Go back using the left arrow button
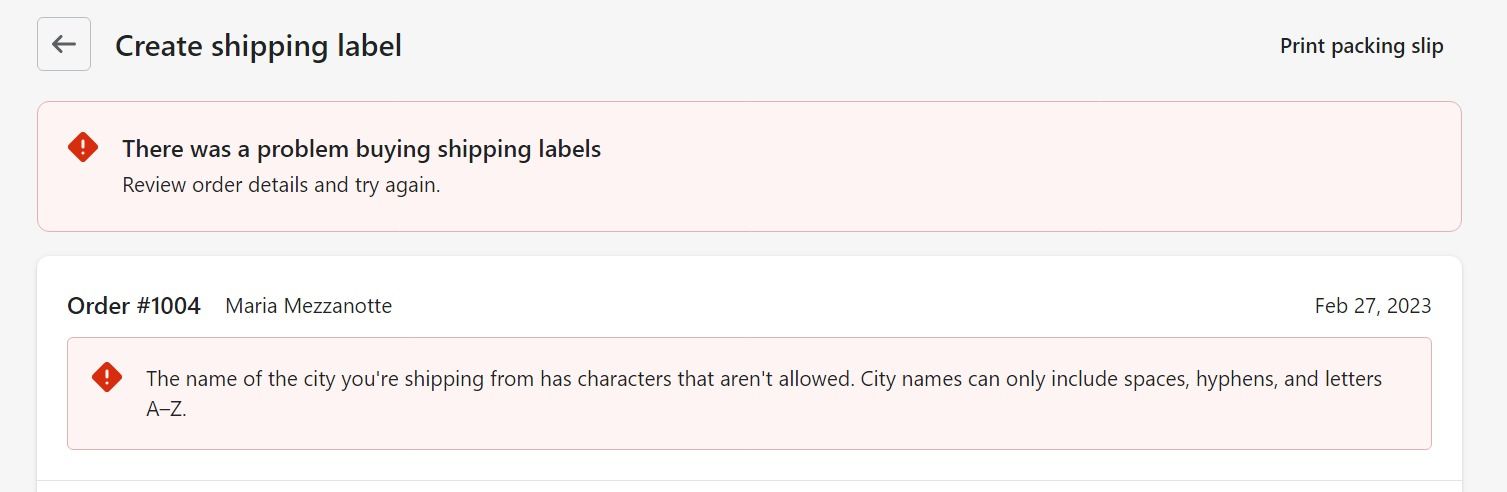1507x492 pixels. [64, 44]
